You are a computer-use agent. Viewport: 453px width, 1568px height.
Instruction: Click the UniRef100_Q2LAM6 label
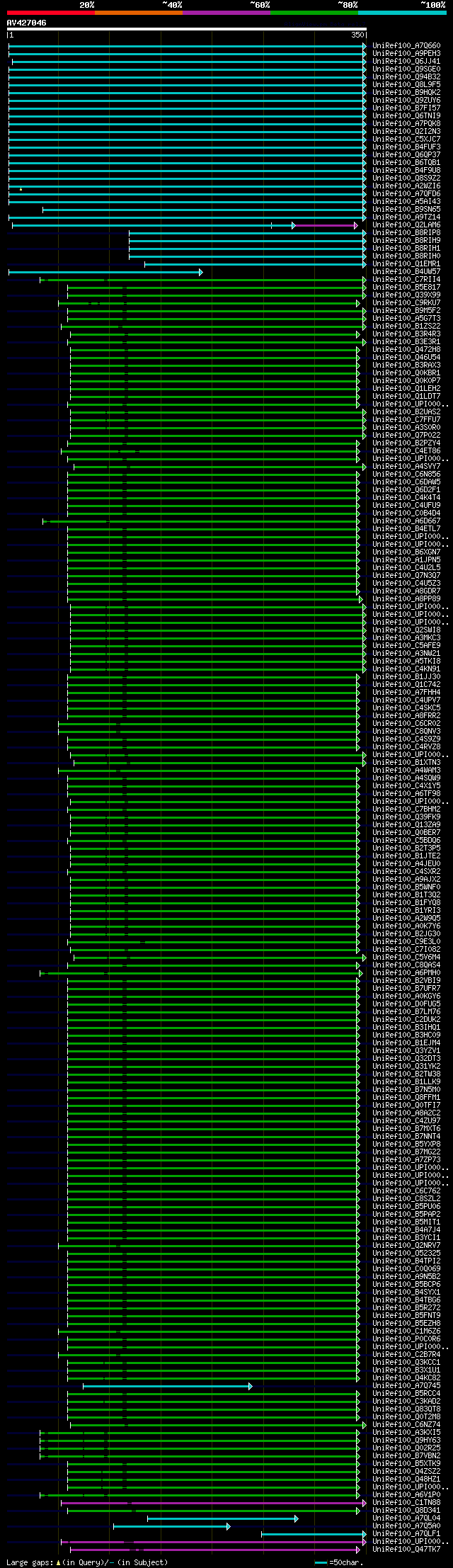pyautogui.click(x=406, y=225)
